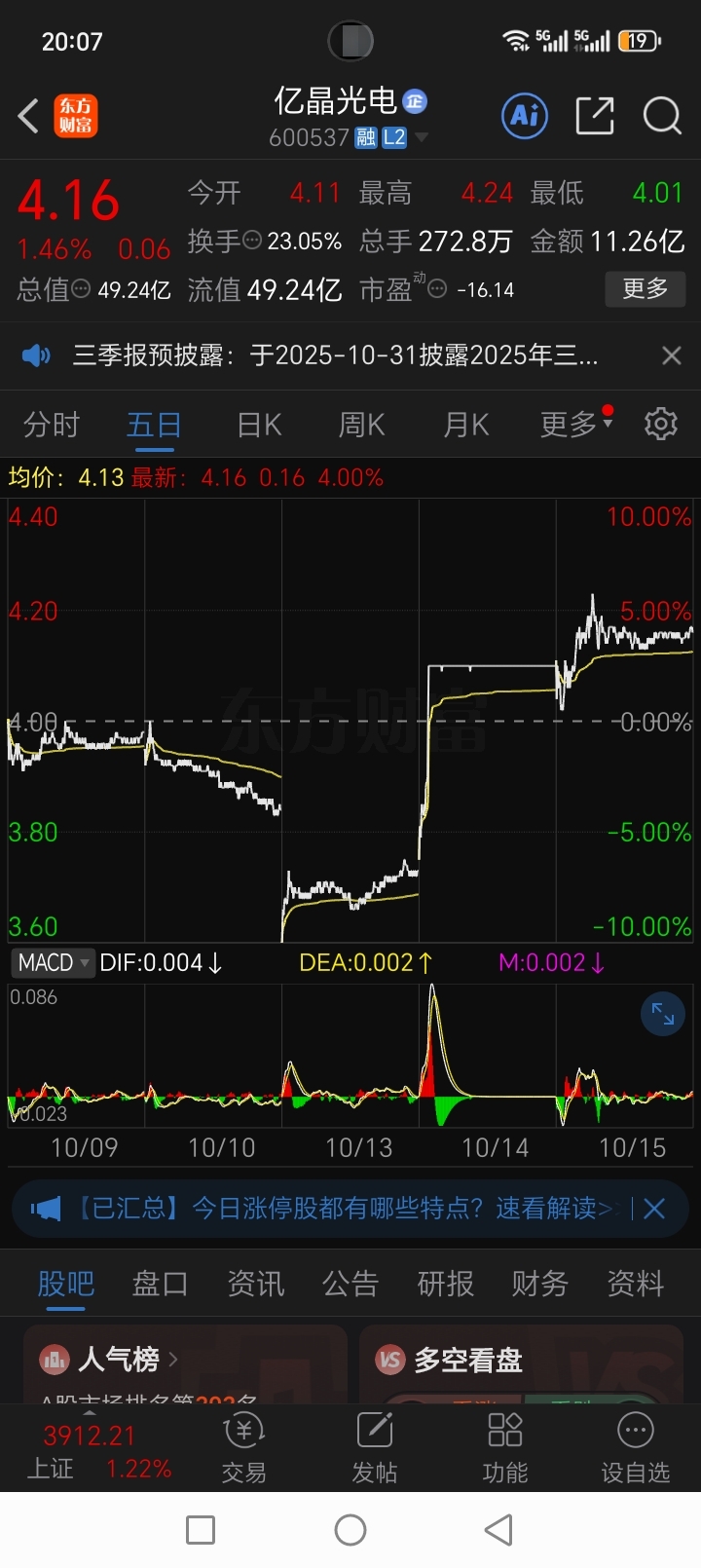Tap 设自选 add to watchlist
The height and width of the screenshot is (1568, 701).
pyautogui.click(x=636, y=1448)
